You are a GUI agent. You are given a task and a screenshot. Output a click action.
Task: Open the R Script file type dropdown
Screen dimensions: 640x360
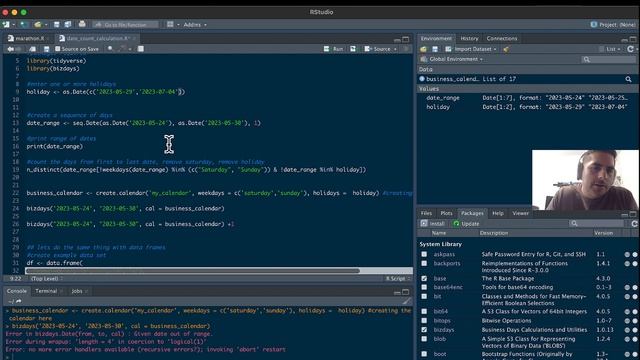(x=398, y=279)
